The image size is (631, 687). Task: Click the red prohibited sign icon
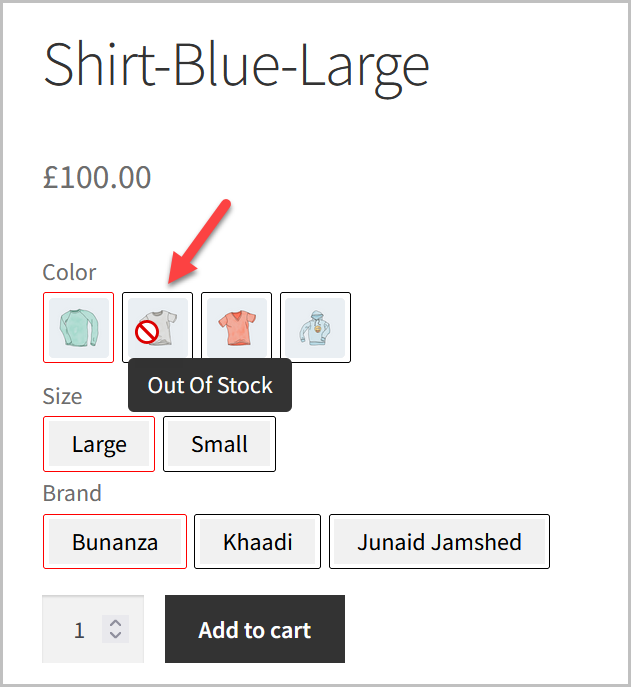147,333
